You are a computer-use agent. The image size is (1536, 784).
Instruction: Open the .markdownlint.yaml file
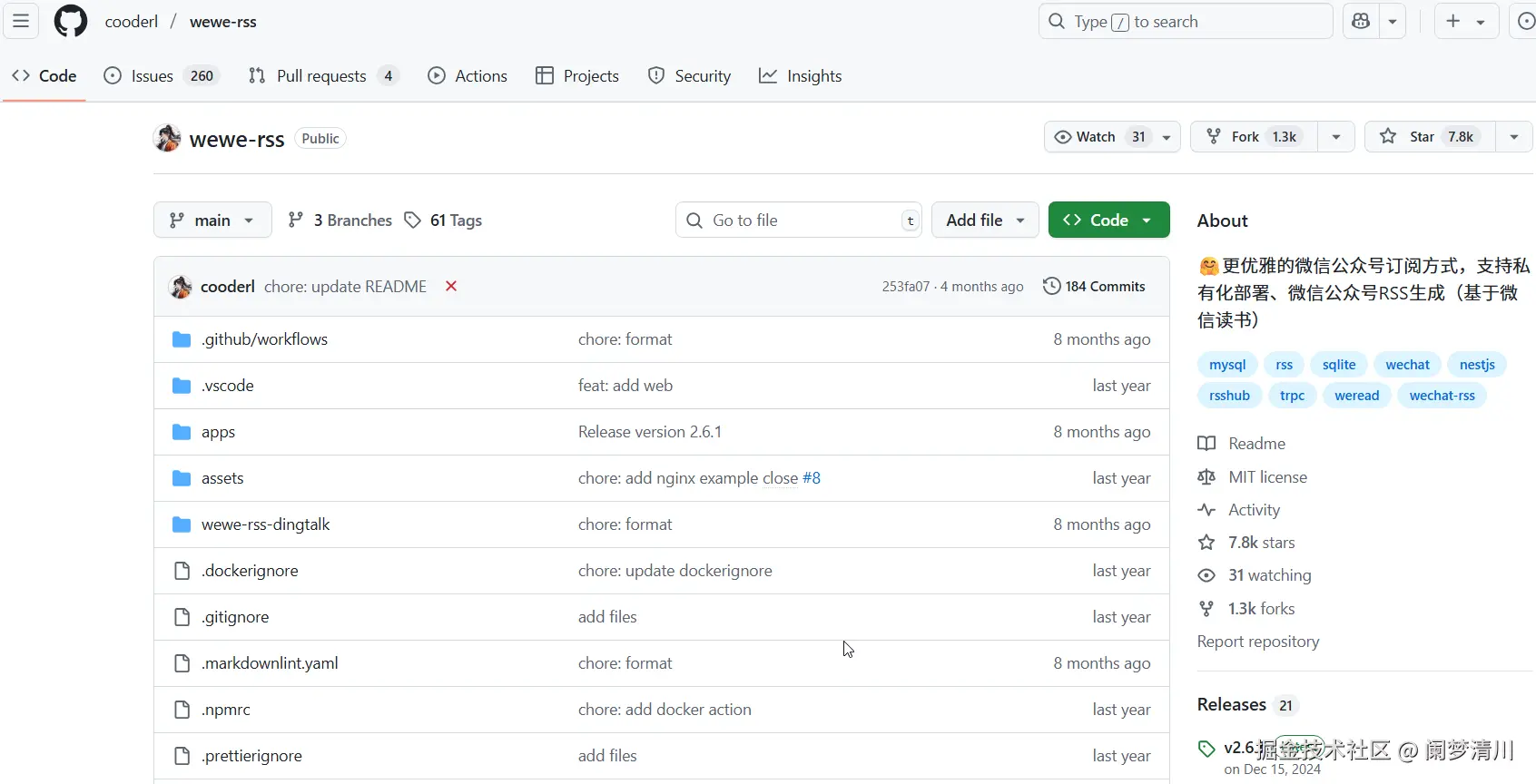(270, 663)
